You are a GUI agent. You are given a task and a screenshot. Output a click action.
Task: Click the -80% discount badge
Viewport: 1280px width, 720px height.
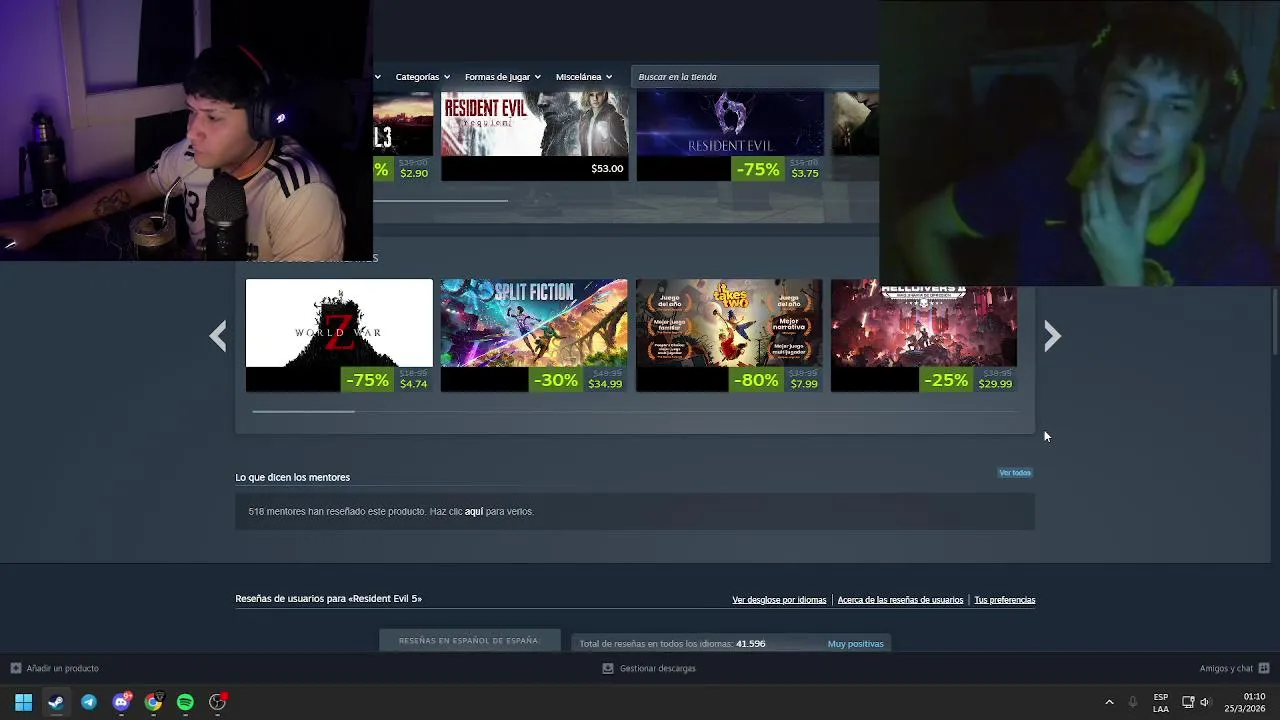point(756,380)
